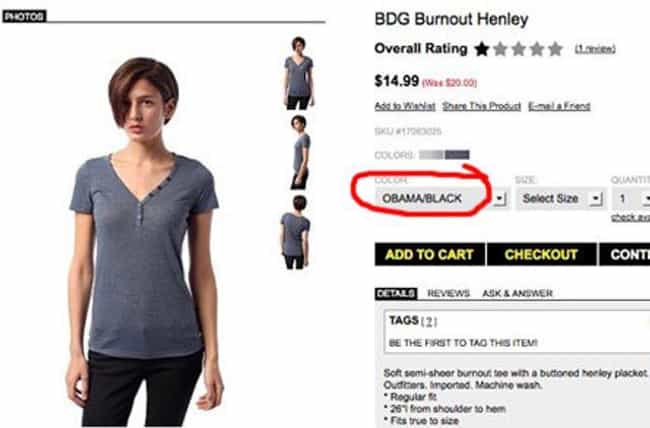Screen dimensions: 650x428
Task: Choose the dark gray color swatch
Action: tap(457, 155)
